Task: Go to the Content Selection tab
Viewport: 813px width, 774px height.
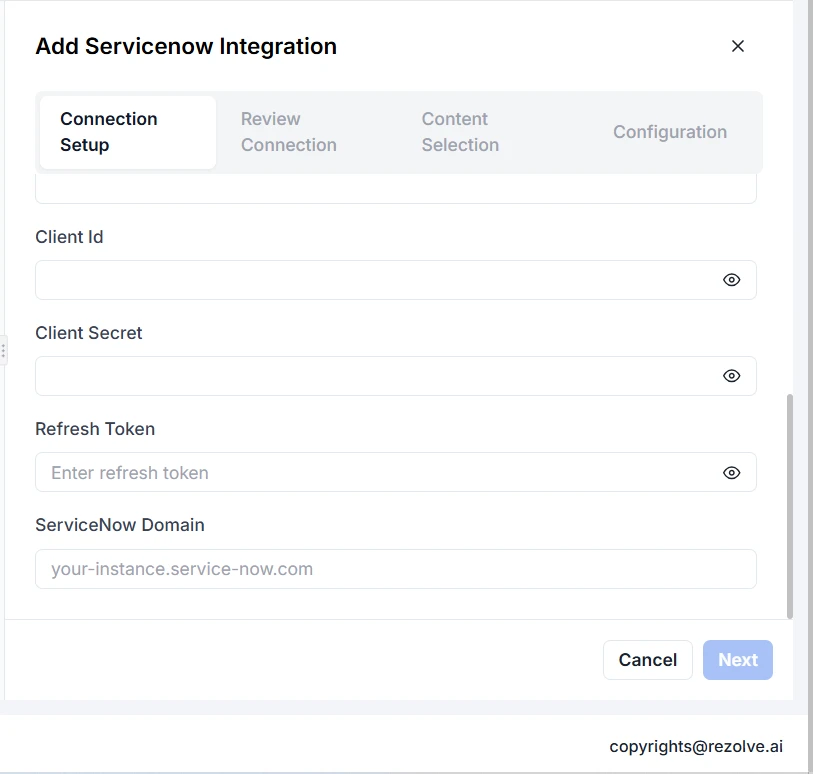Action: [x=460, y=132]
